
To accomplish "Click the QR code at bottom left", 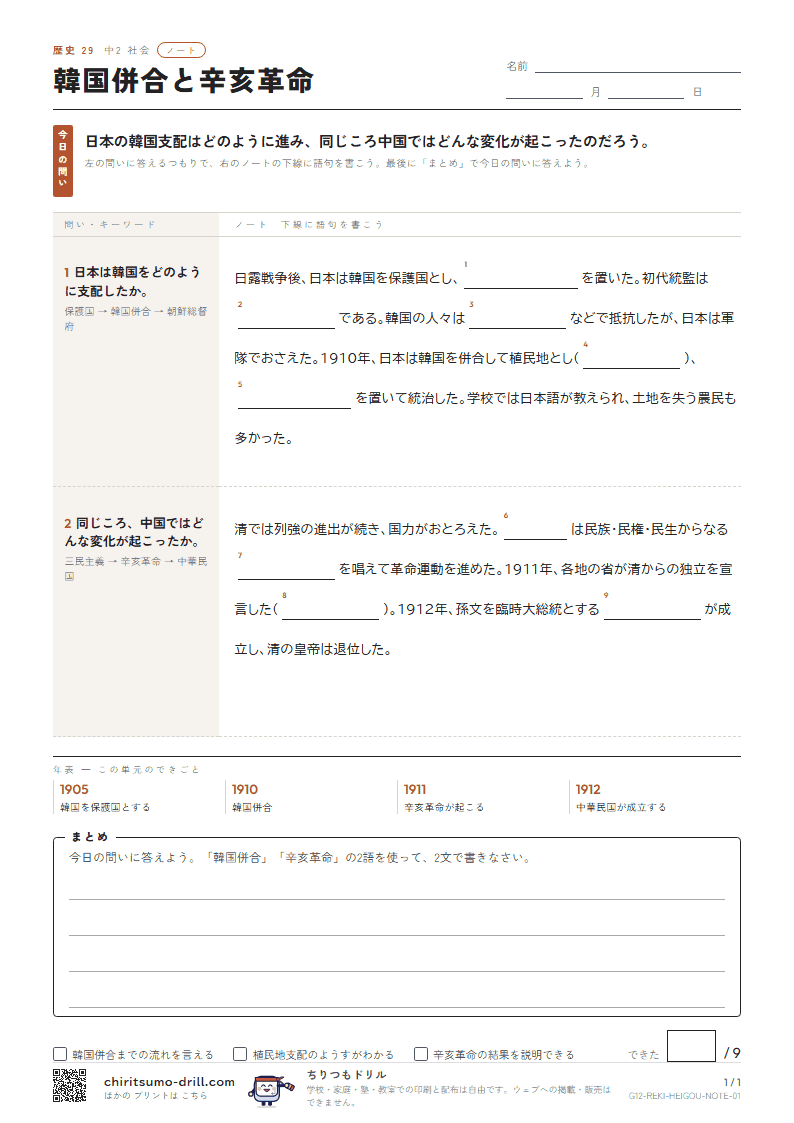I will click(x=69, y=1085).
